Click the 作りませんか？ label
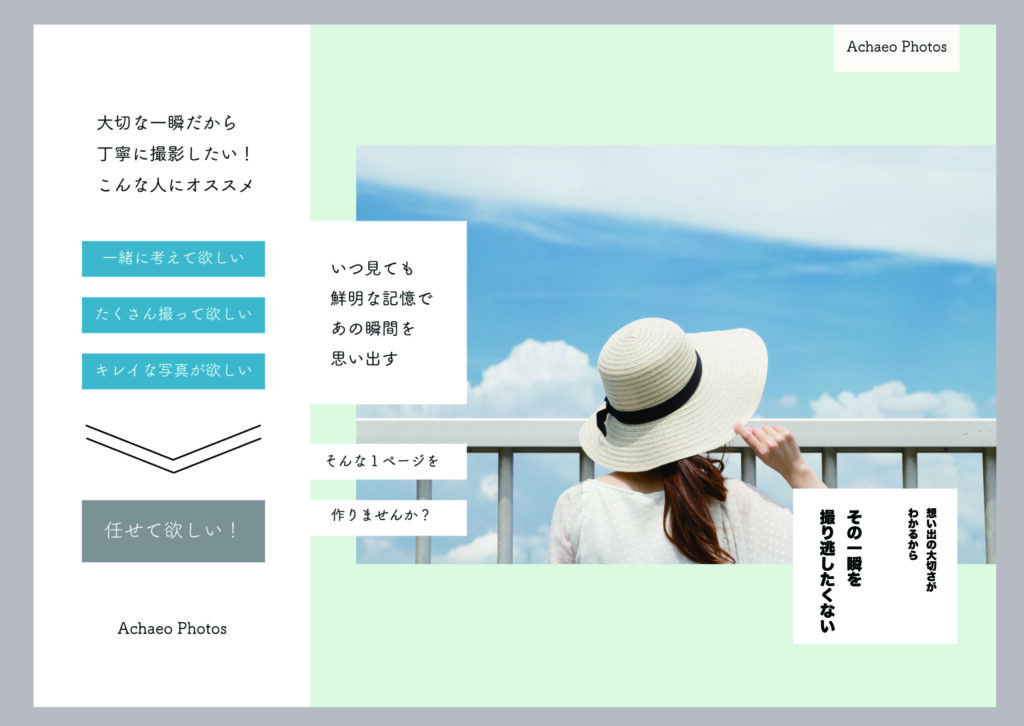1024x726 pixels. tap(387, 517)
